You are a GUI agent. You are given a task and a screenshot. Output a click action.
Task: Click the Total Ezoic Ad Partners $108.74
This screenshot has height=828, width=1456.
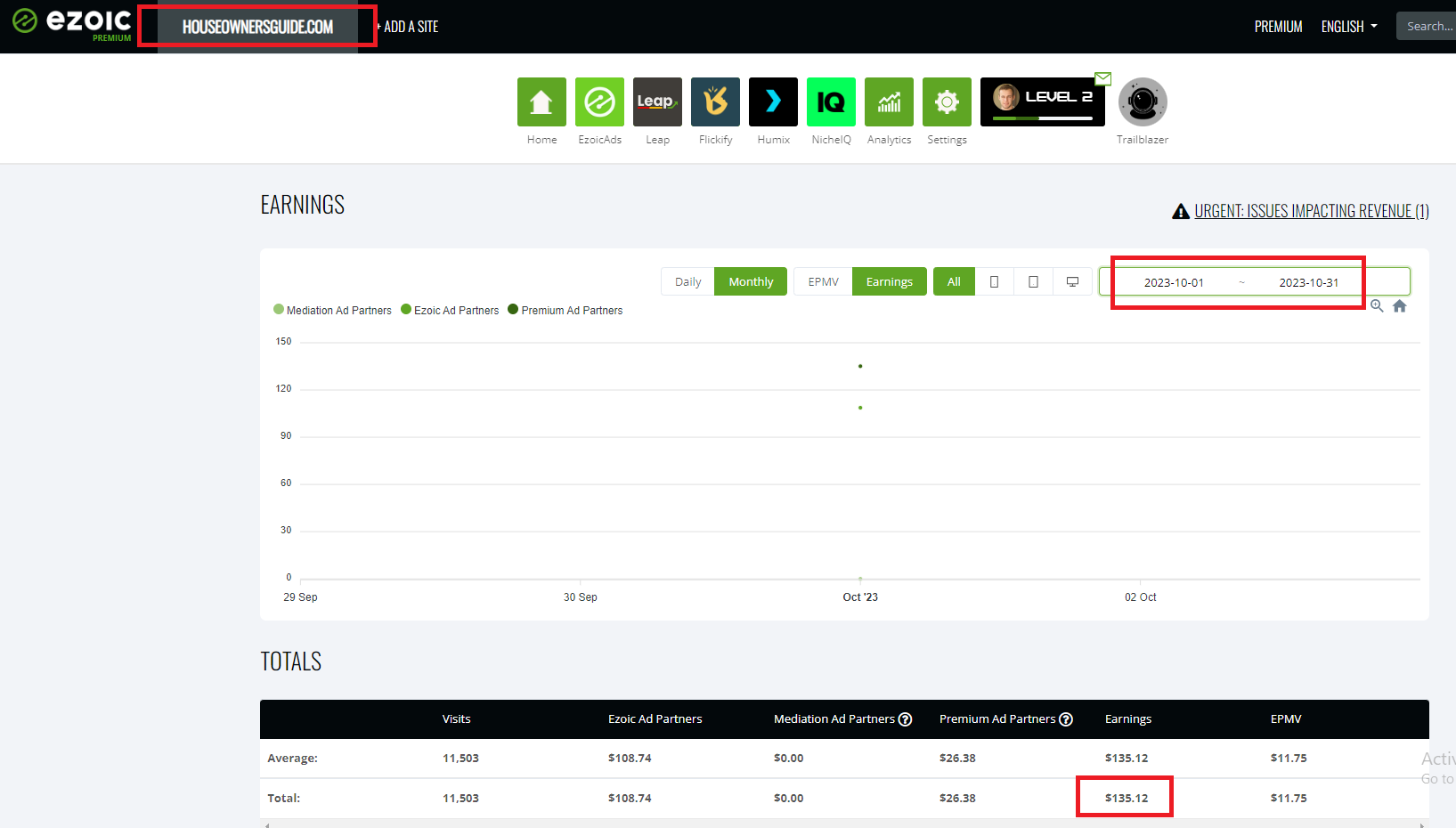tap(630, 798)
